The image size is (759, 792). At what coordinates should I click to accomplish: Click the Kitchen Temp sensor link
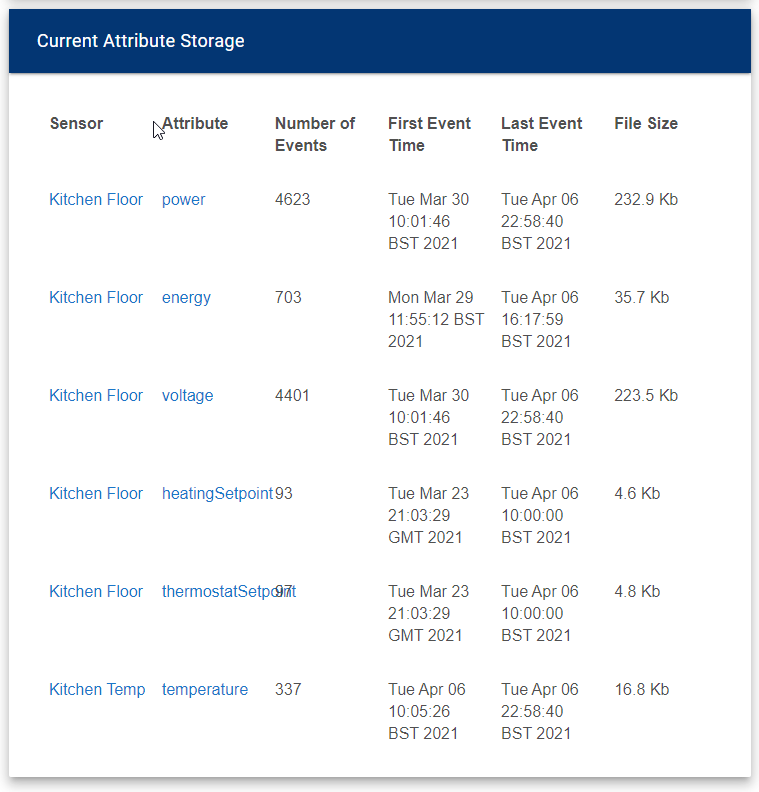97,689
